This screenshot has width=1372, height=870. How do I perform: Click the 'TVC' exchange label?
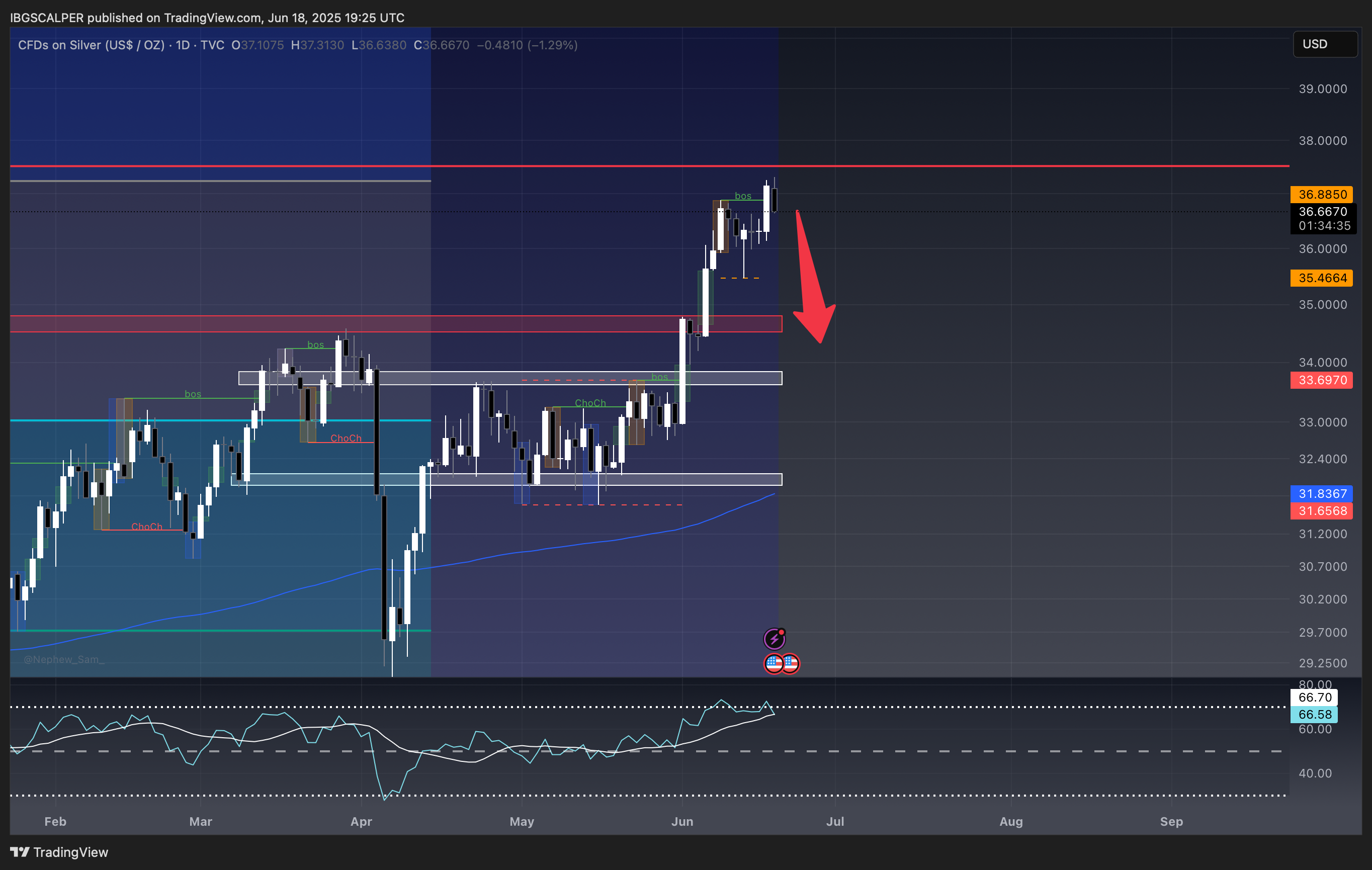tap(213, 45)
